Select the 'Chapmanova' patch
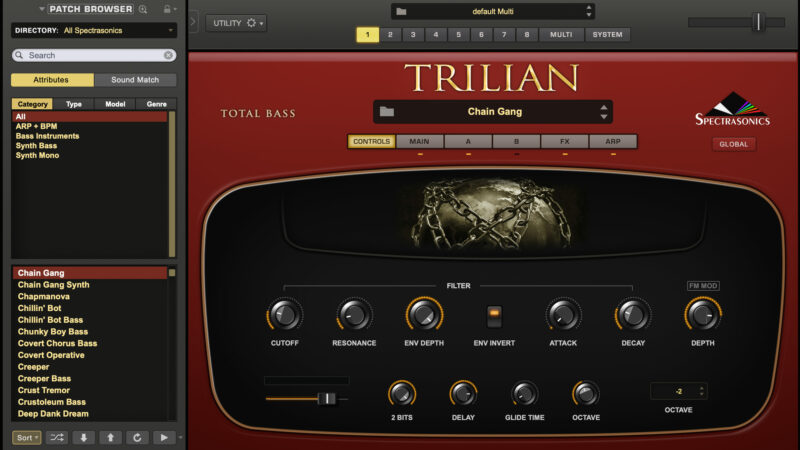The height and width of the screenshot is (450, 800). pos(90,296)
